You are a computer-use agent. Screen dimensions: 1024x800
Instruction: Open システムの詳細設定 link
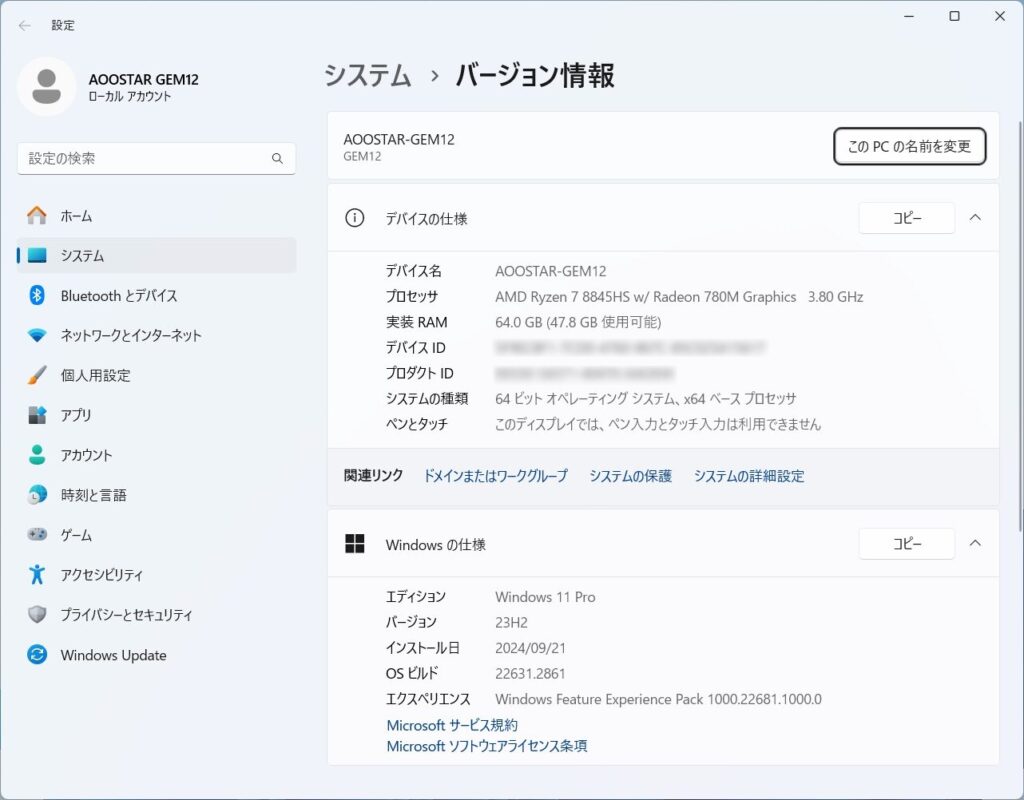tap(748, 476)
